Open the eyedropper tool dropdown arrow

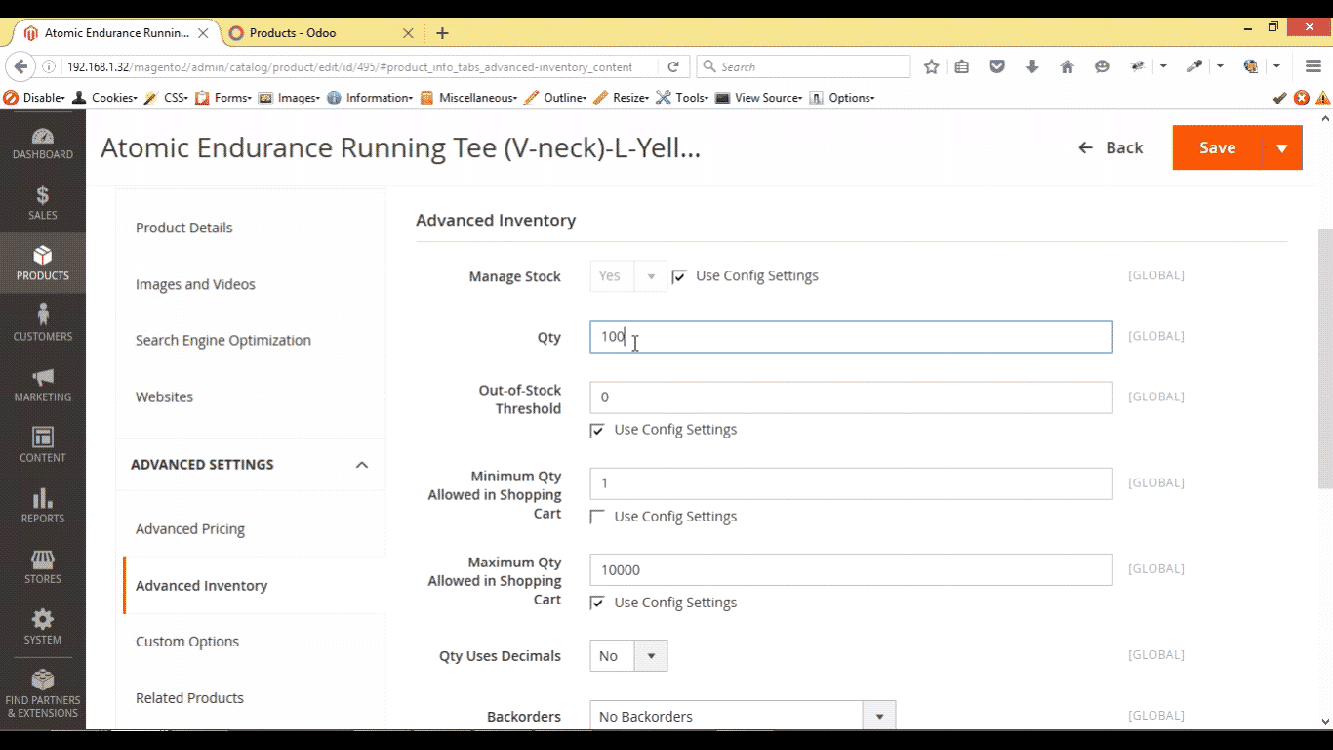1220,67
